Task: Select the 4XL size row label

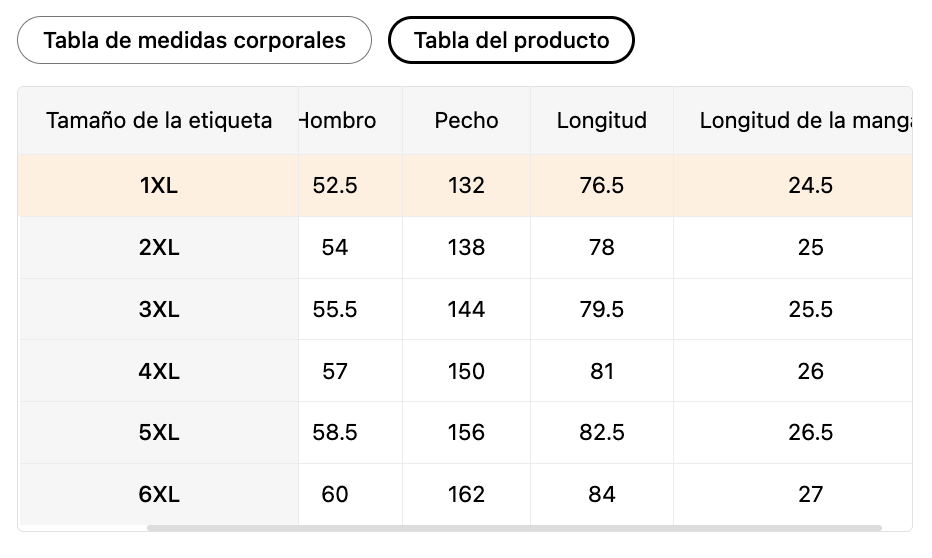Action: coord(159,371)
